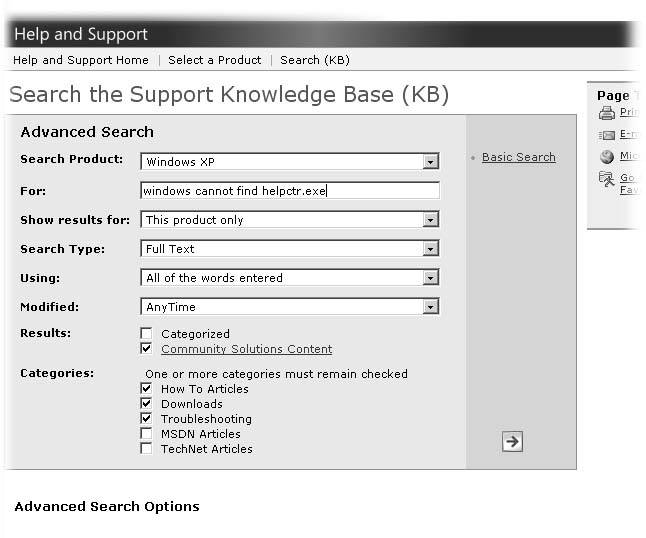646x538 pixels.
Task: Check the MSDN Articles category
Action: pos(147,434)
